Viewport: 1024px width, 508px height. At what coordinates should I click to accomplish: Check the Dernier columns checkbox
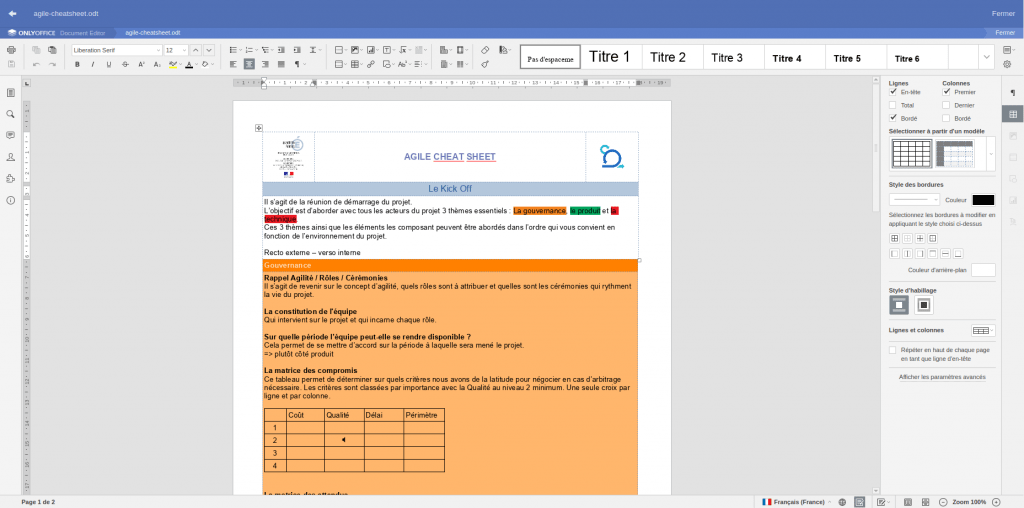pyautogui.click(x=946, y=105)
